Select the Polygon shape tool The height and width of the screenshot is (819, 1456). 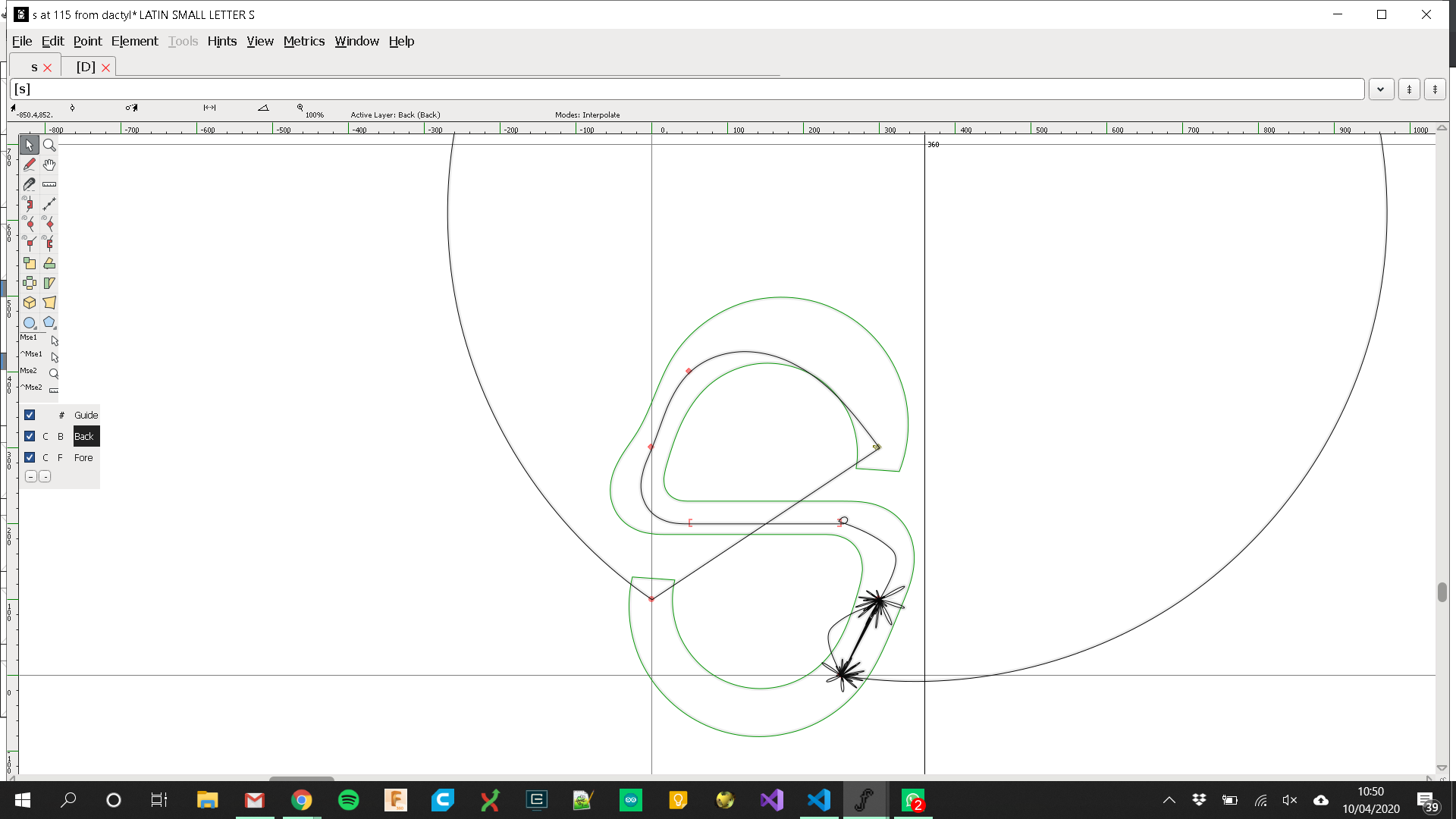point(49,322)
